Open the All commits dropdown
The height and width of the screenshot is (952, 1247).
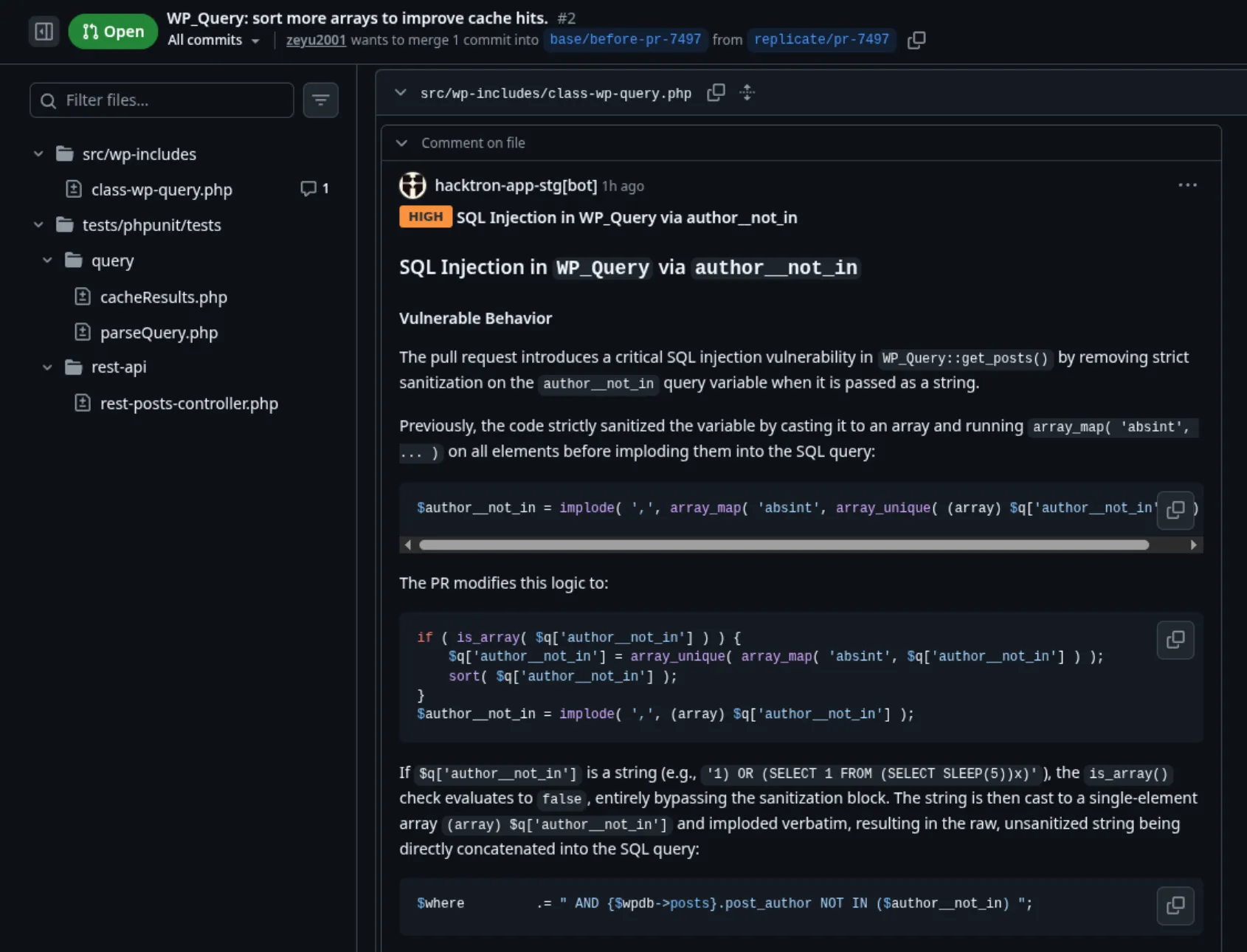[x=213, y=40]
